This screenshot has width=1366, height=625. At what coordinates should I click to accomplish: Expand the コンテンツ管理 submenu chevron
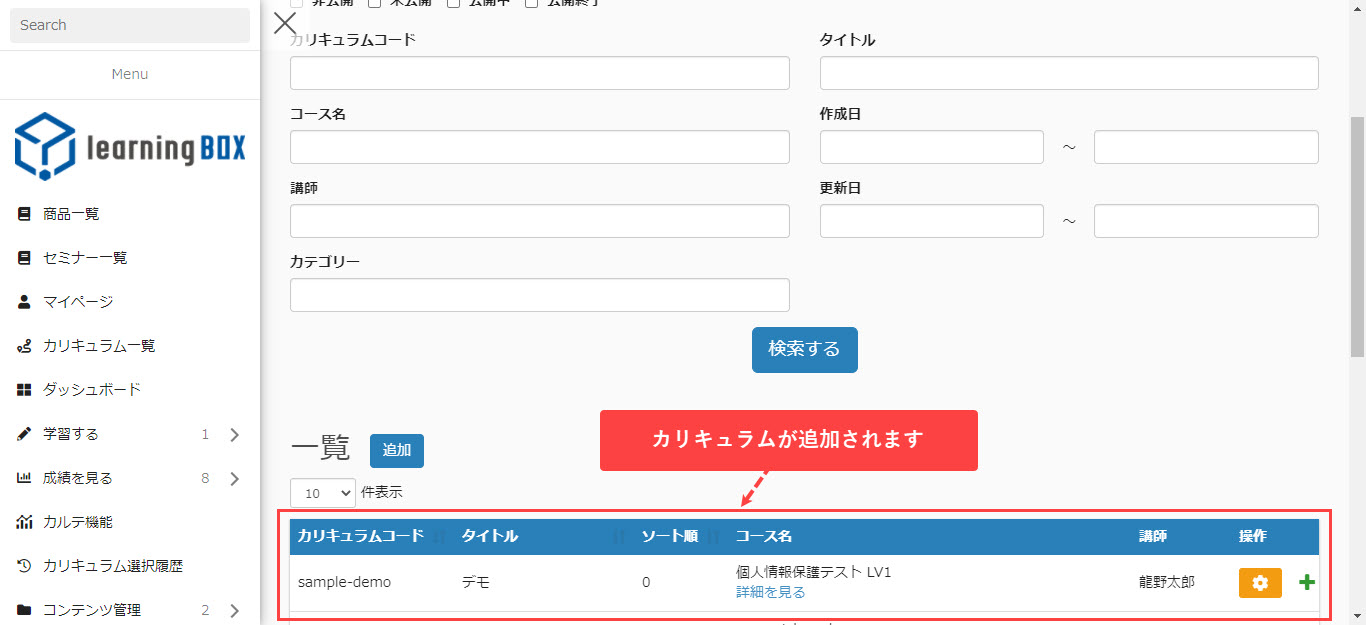click(x=235, y=610)
